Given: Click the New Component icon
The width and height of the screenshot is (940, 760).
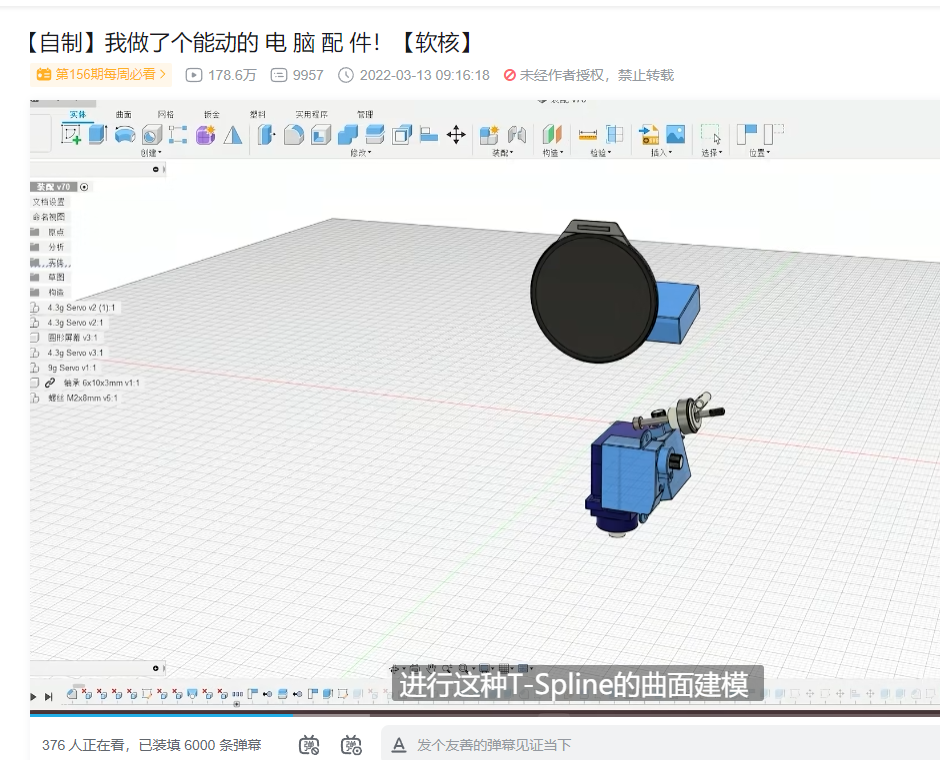Looking at the screenshot, I should (x=489, y=135).
